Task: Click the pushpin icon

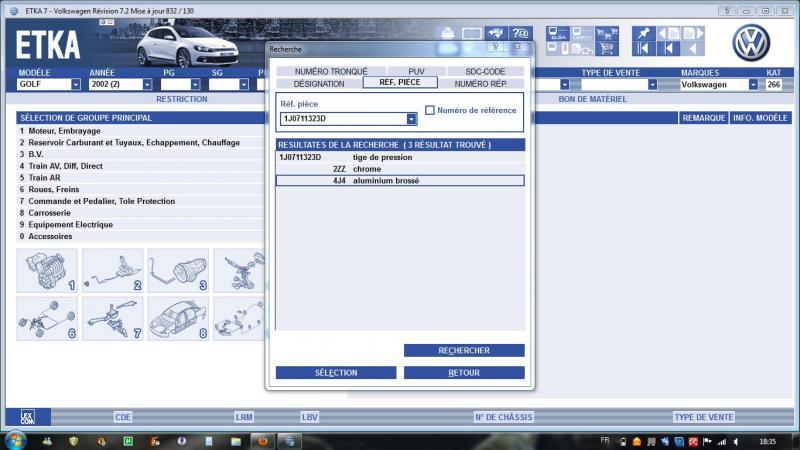Action: point(643,34)
